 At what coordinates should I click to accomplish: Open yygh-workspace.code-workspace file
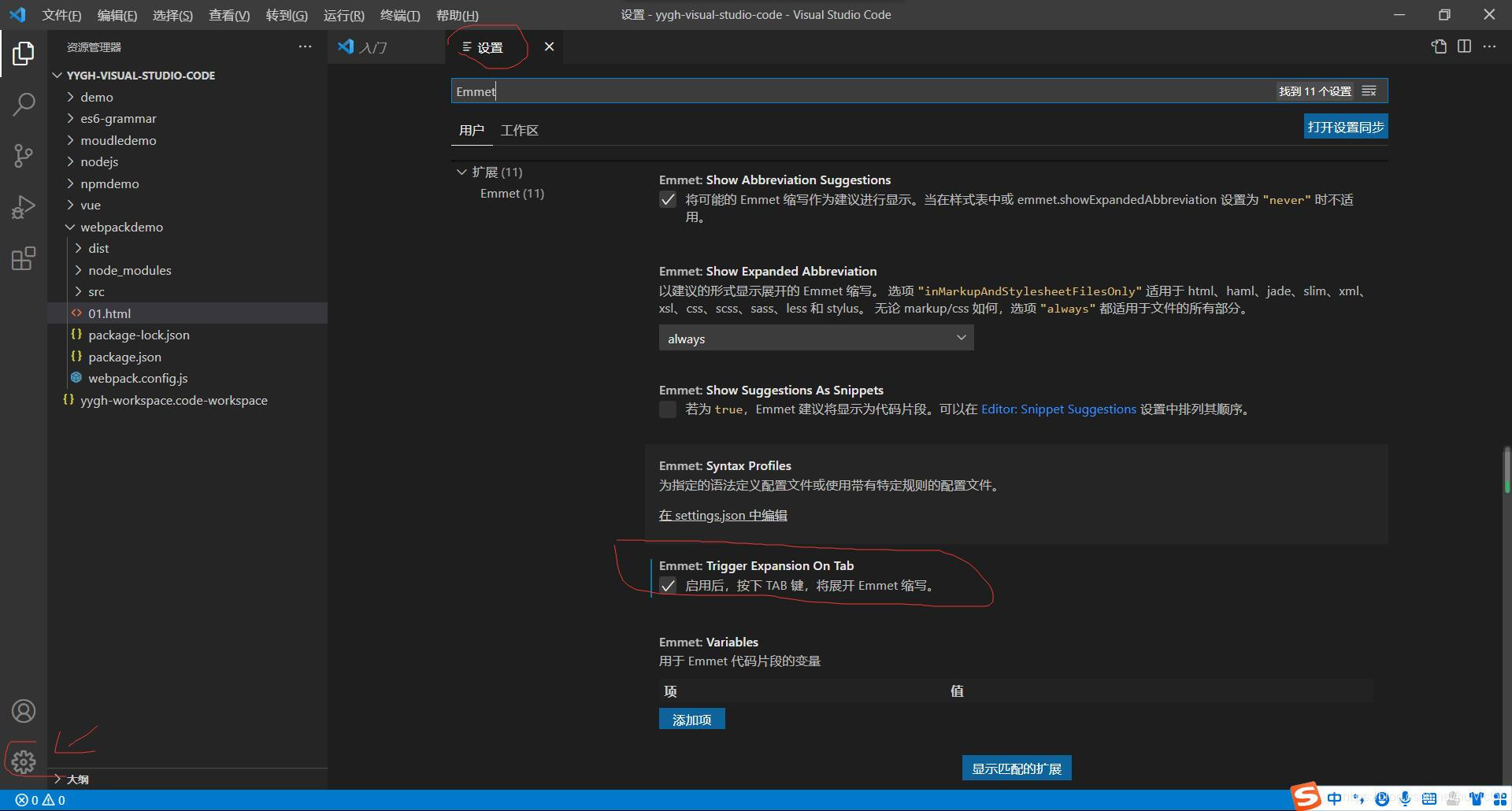pos(187,400)
